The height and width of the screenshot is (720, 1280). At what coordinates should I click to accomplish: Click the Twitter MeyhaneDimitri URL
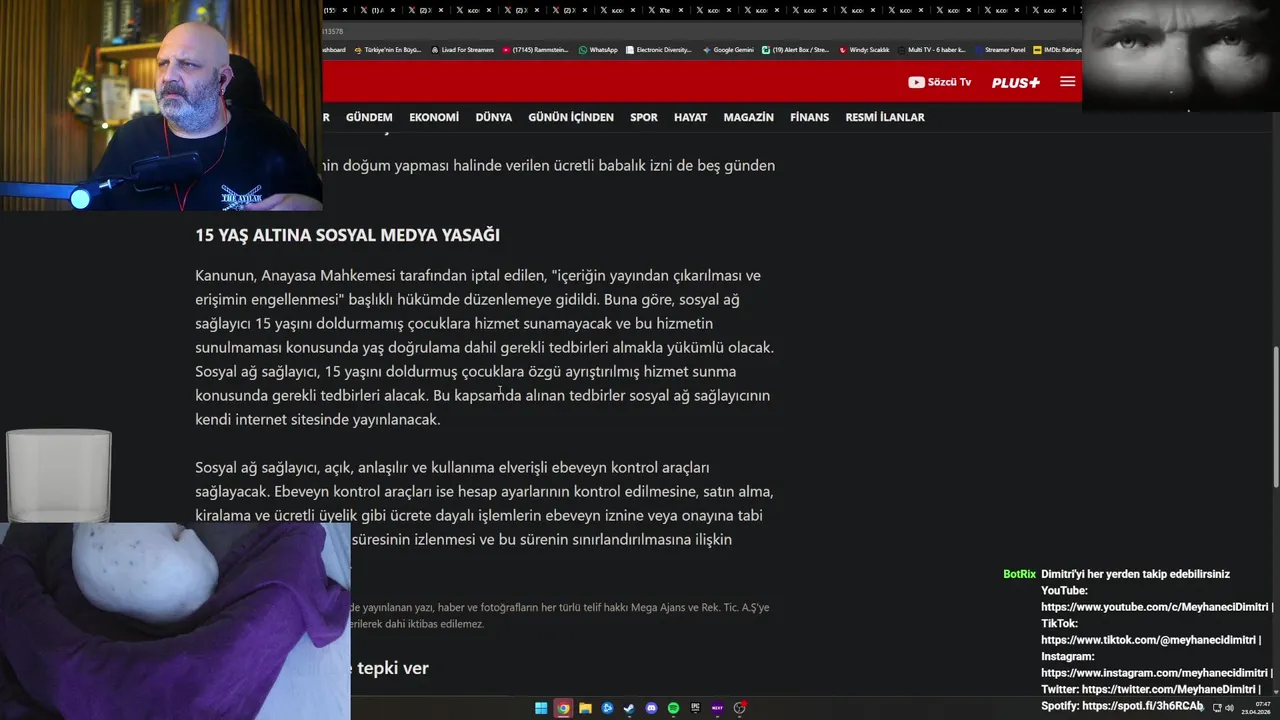[1169, 689]
